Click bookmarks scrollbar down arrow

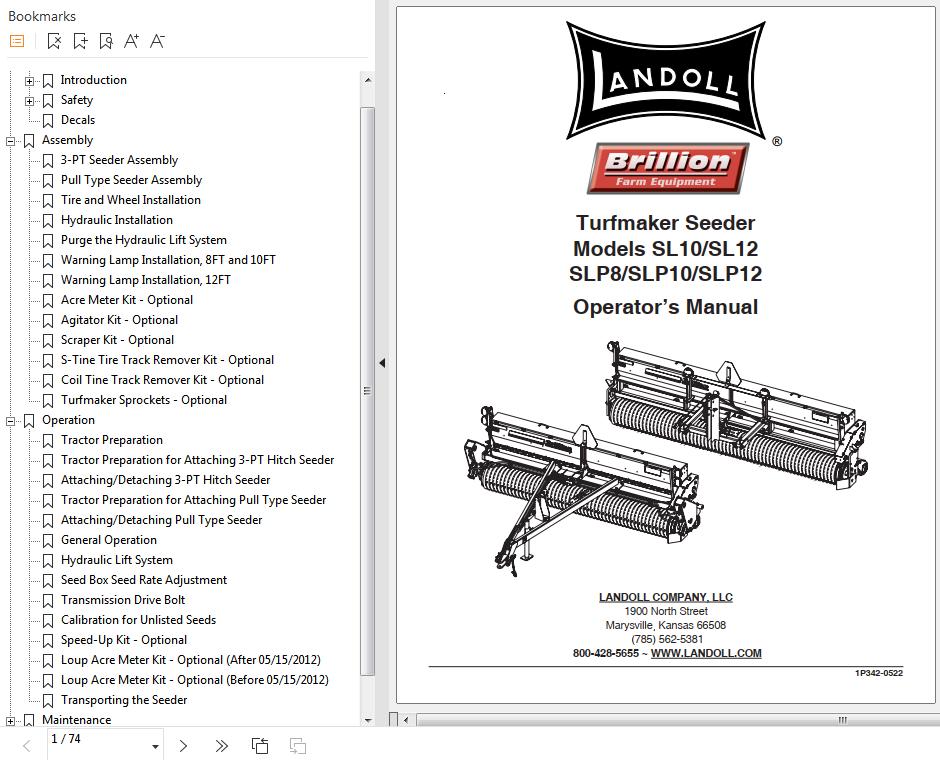[x=368, y=720]
